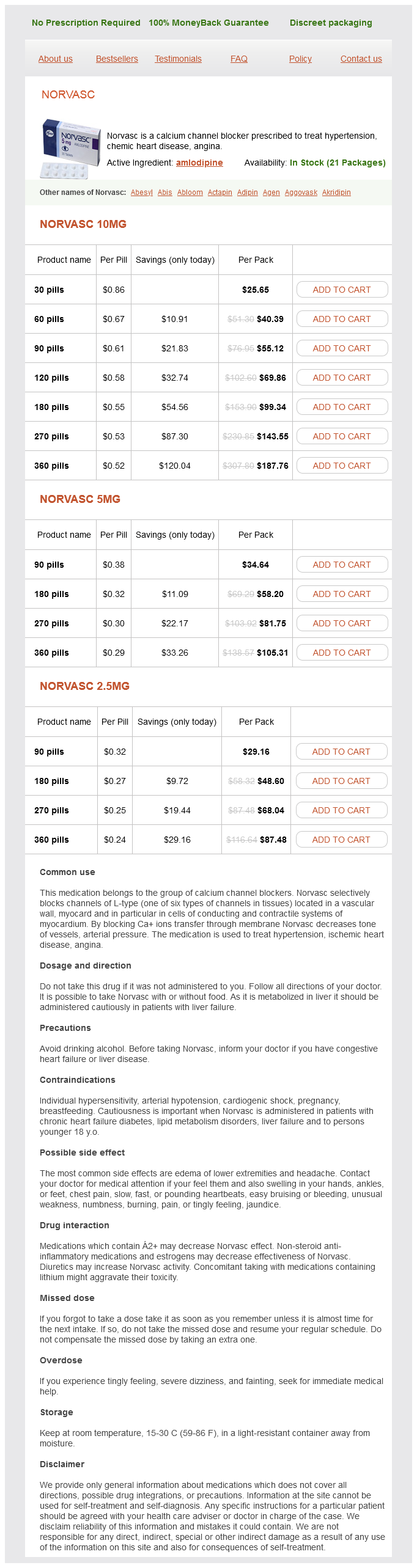
Task: Add Norvasc 5mg 90 pills to cart
Action: (x=342, y=565)
